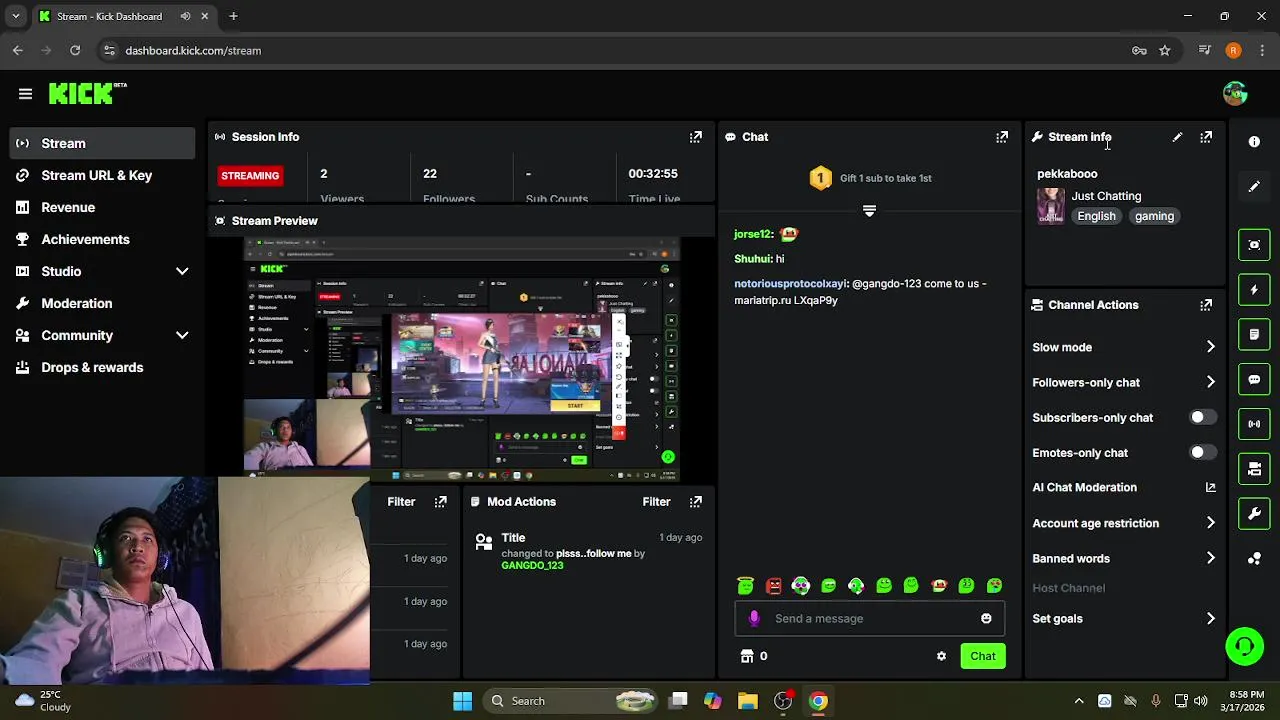Screen dimensions: 1280x720
Task: Click the shop icon below message box
Action: tap(746, 656)
